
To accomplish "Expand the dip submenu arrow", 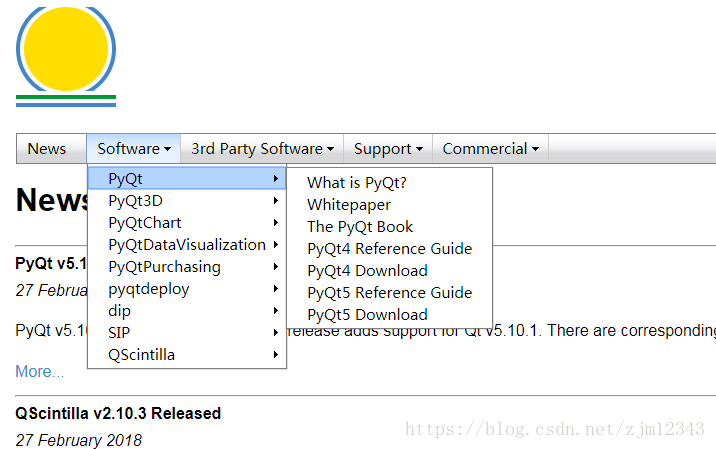I will [x=276, y=311].
